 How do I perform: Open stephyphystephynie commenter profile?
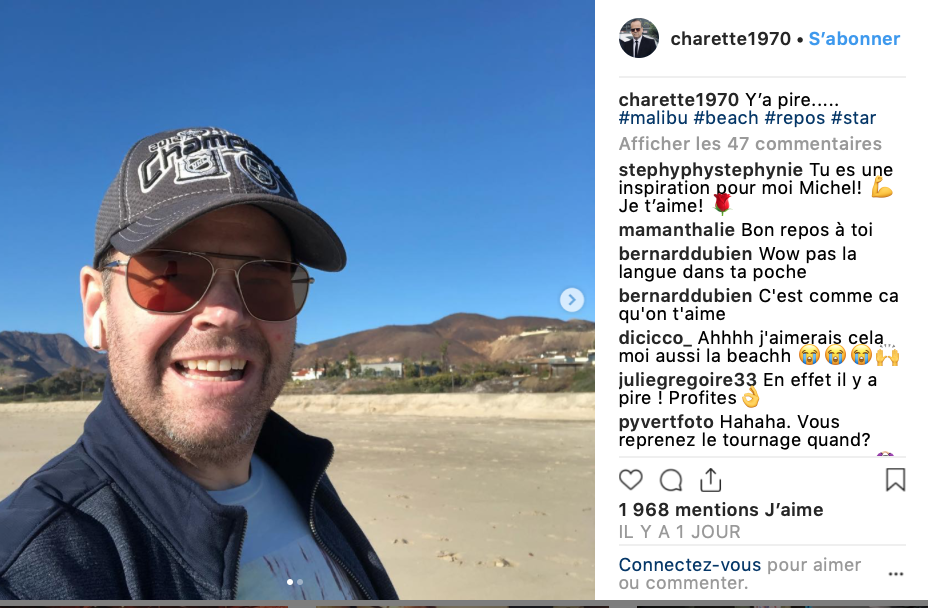click(x=710, y=170)
